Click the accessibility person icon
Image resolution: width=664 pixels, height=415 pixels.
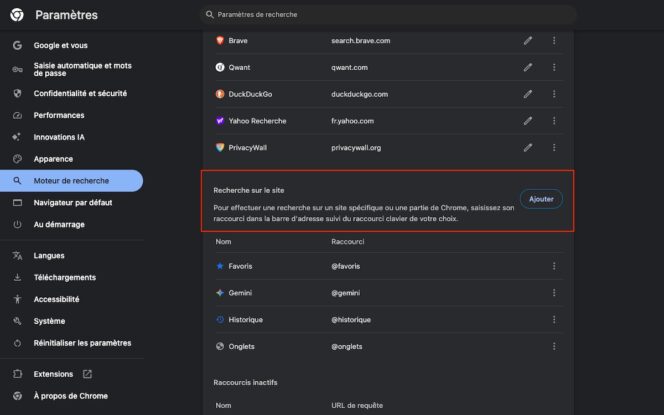click(17, 299)
